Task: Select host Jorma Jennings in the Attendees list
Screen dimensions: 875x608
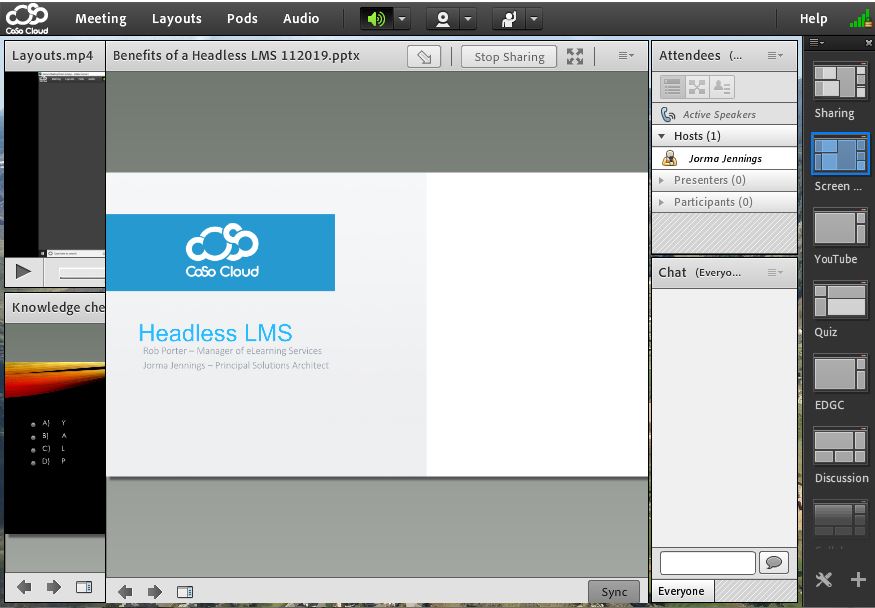Action: tap(724, 158)
